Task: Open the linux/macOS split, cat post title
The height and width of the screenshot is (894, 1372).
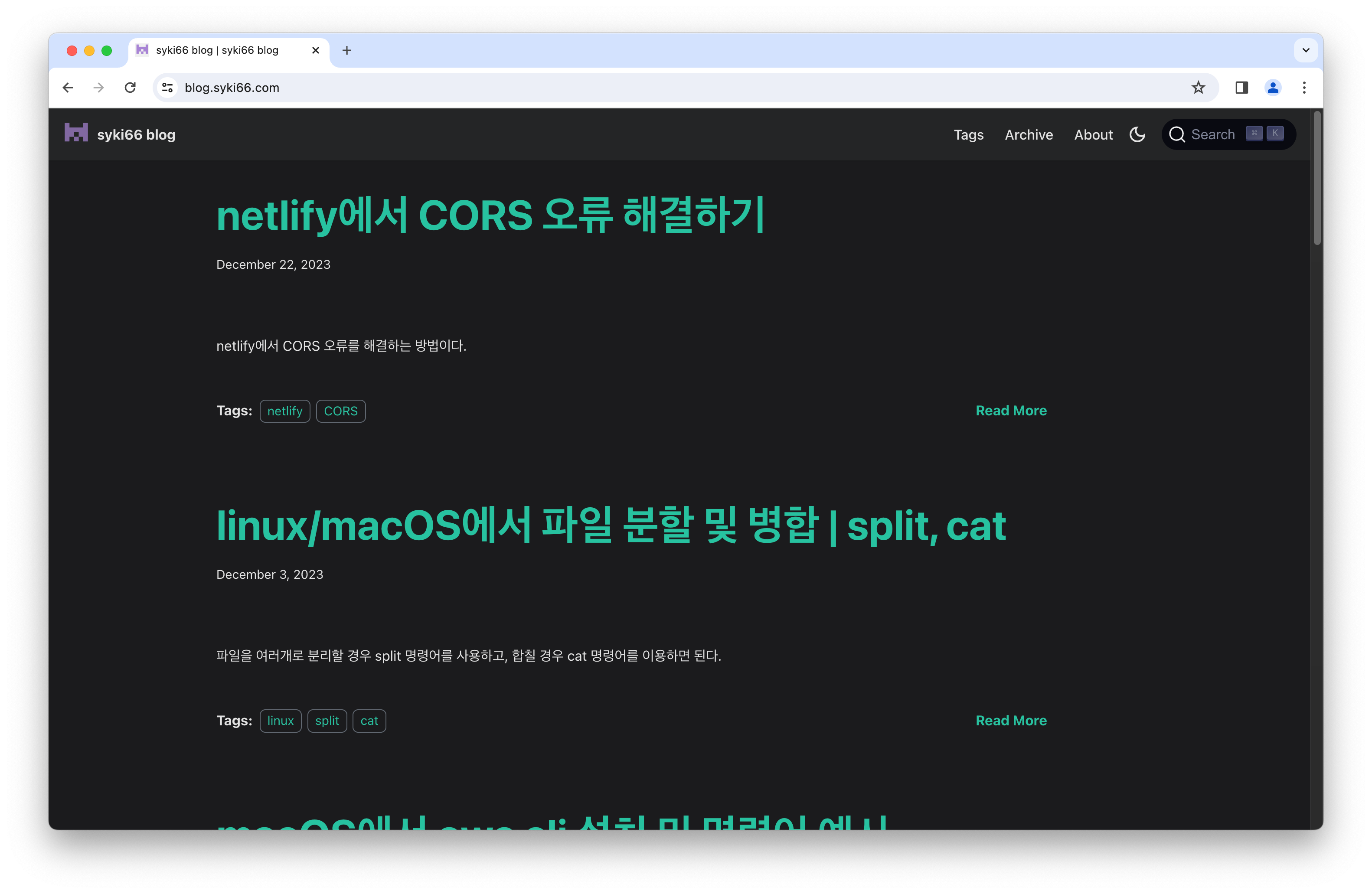Action: coord(611,525)
